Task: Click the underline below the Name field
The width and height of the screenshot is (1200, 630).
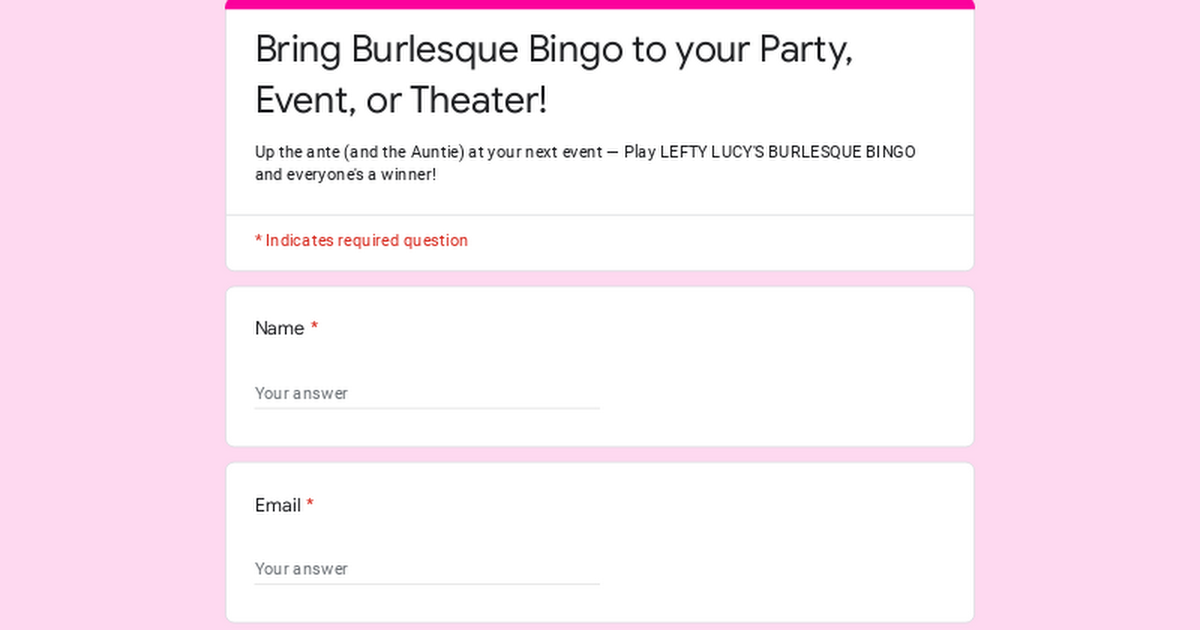Action: [427, 408]
